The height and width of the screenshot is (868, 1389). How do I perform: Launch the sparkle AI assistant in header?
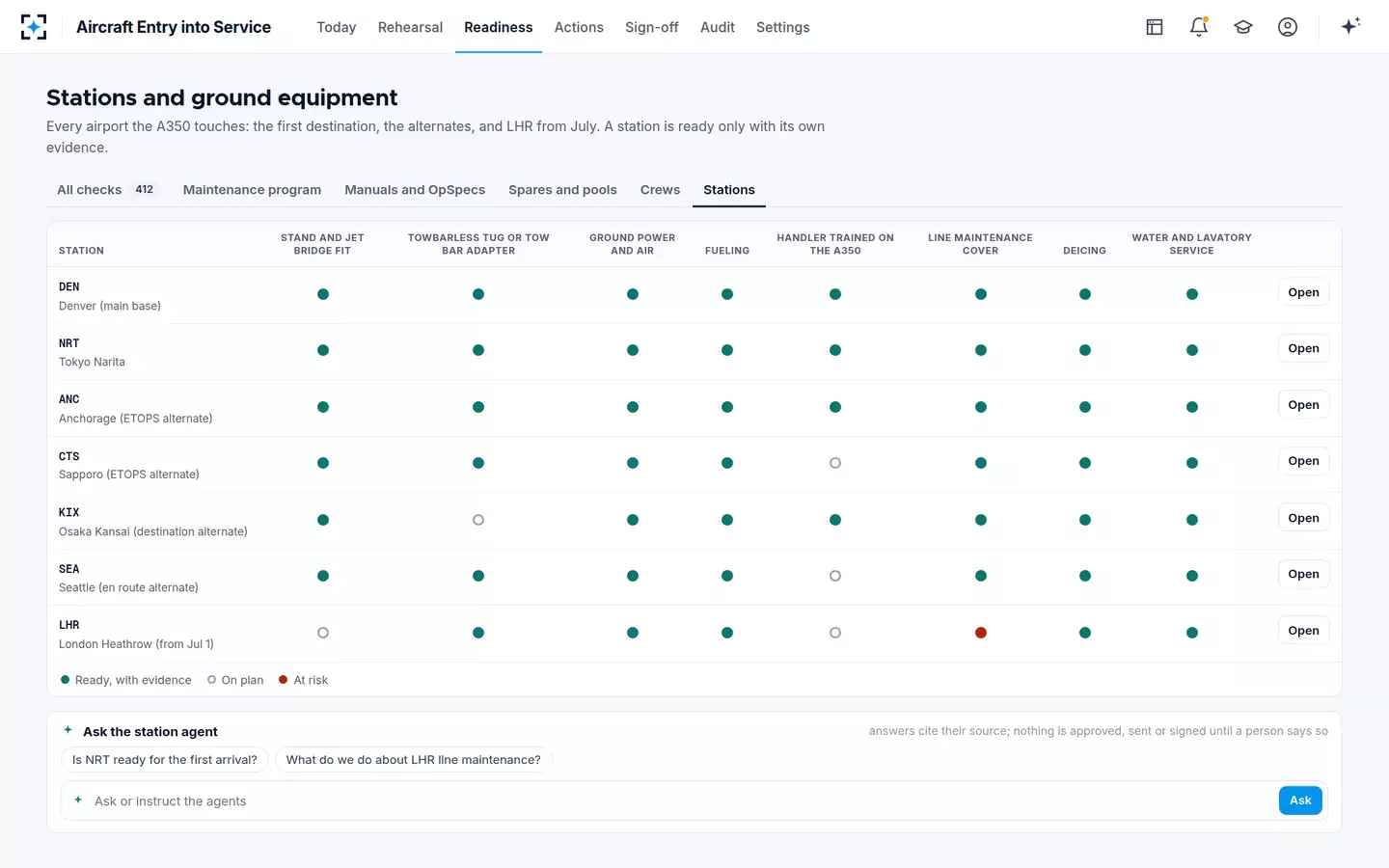[1350, 26]
